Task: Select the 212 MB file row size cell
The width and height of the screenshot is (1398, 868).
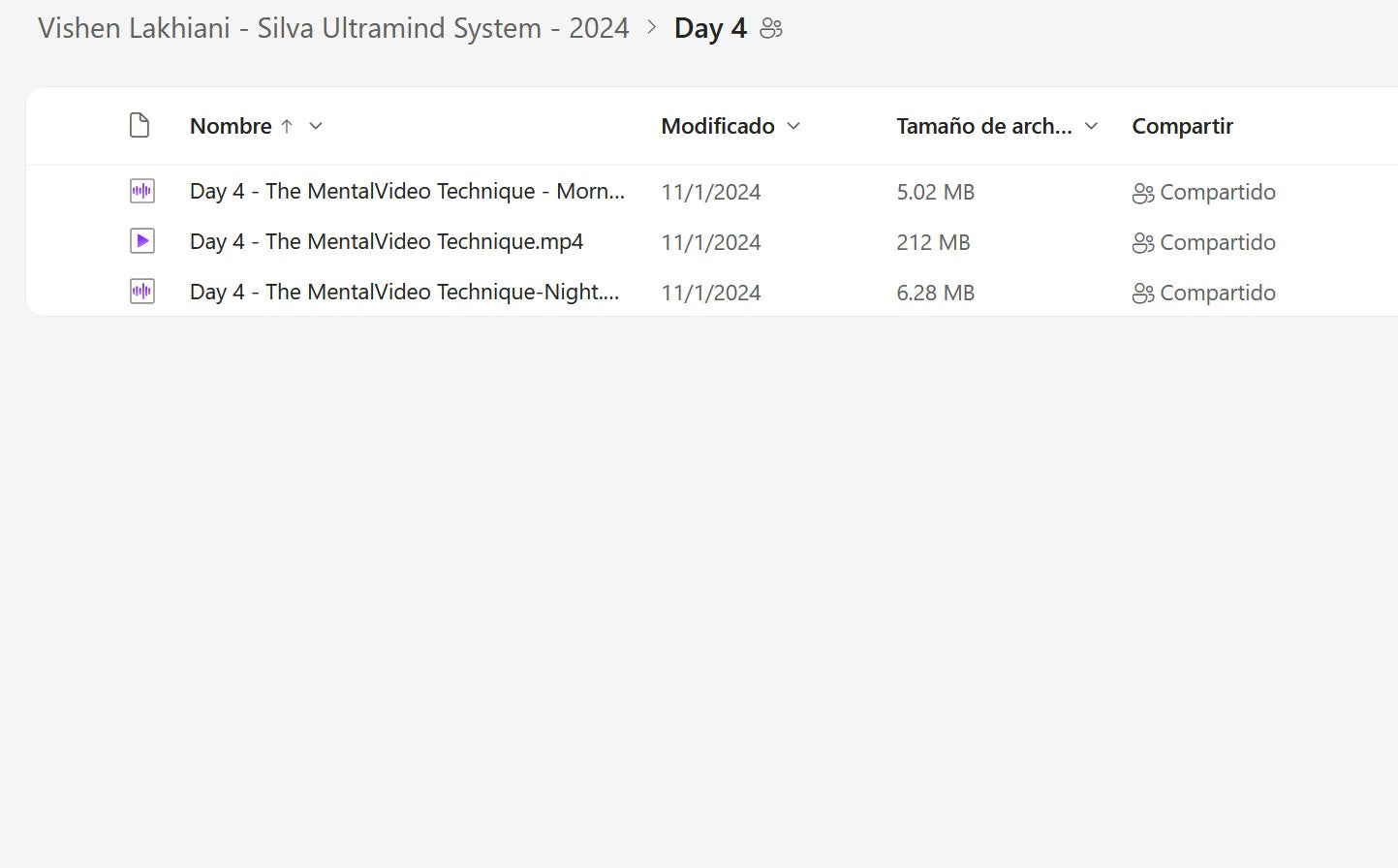Action: (933, 242)
